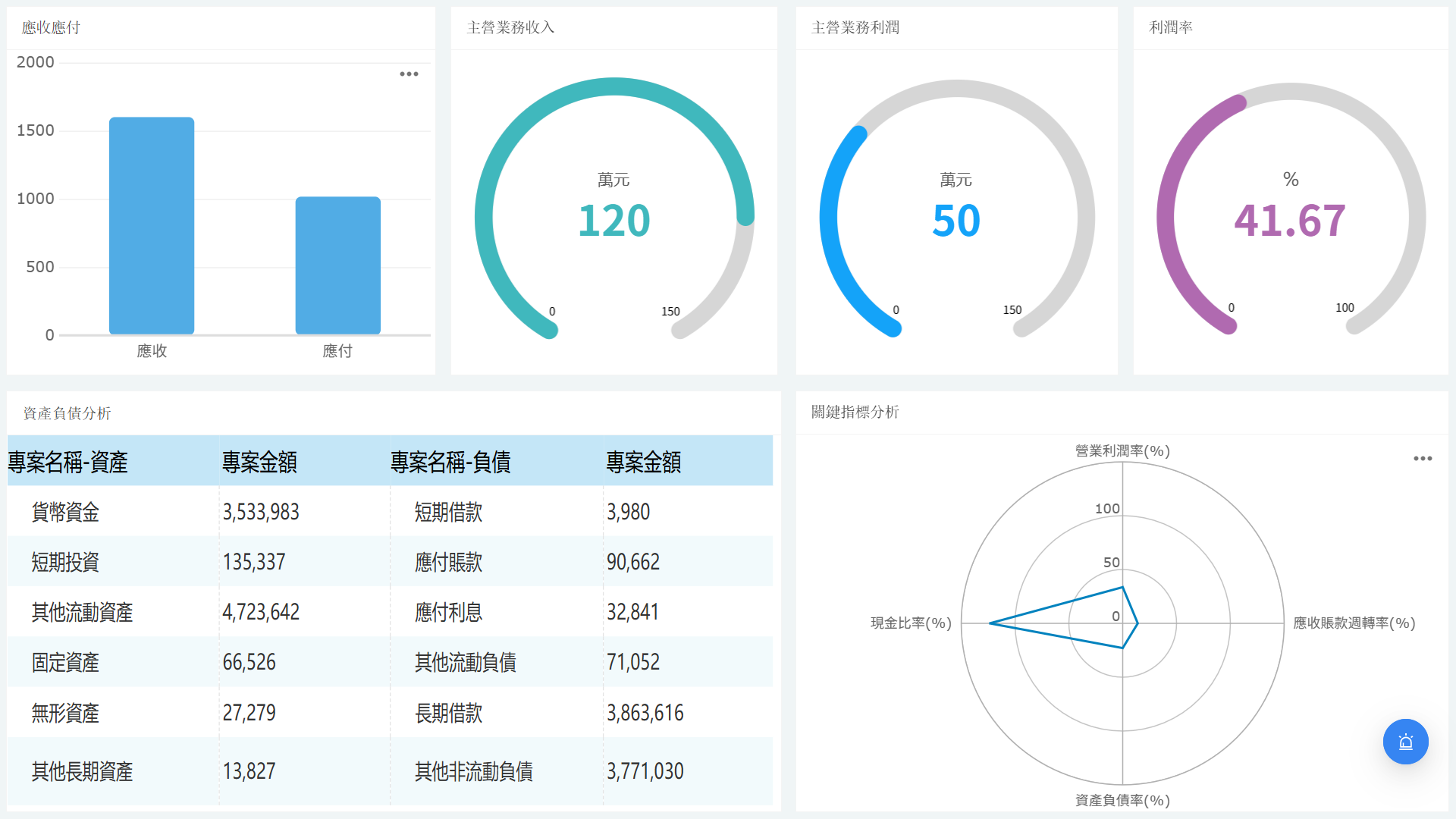Open the three-dot menu on the 應收應付 chart

coord(409,74)
